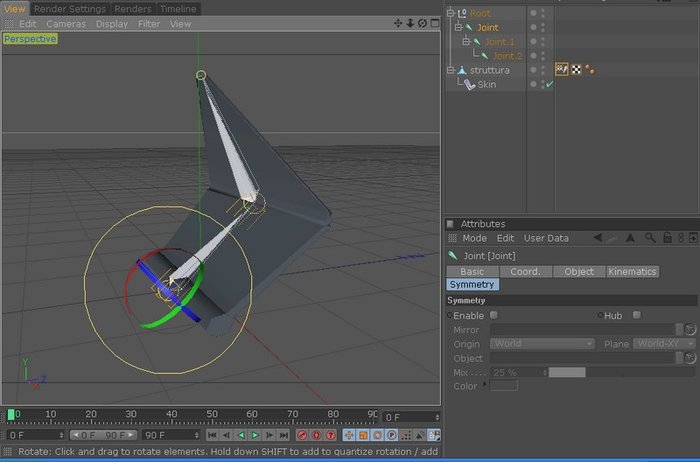Open the Plane World-XY dropdown
The image size is (700, 462).
click(x=664, y=344)
